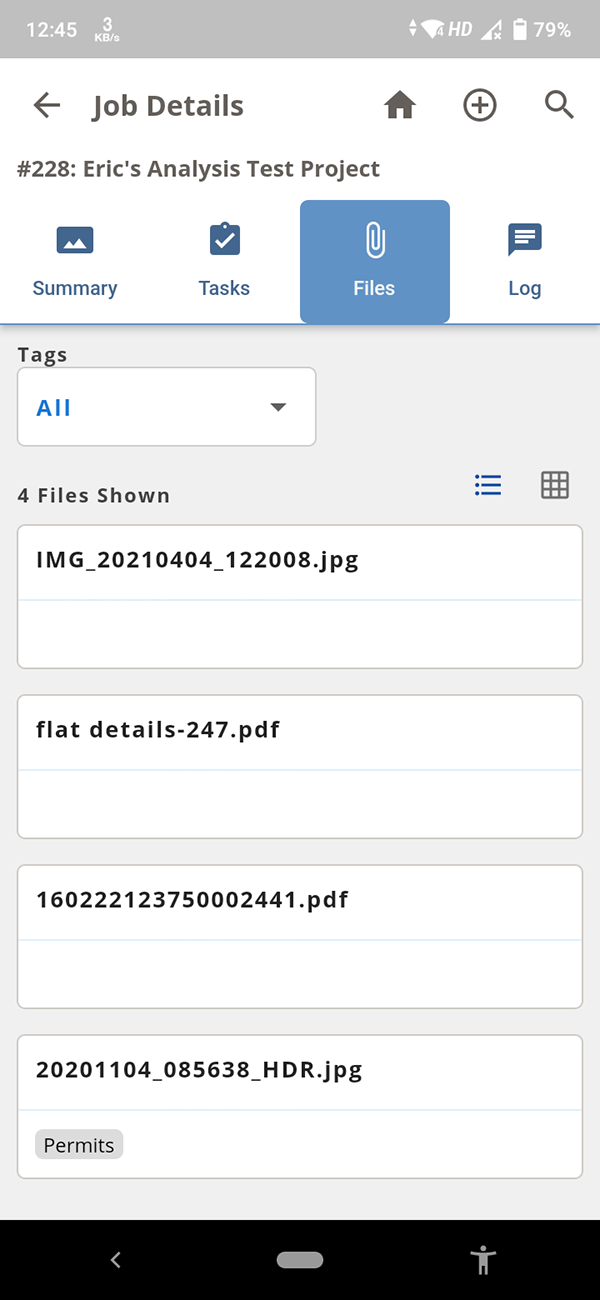Switch to the Summary tab
This screenshot has height=1300, width=600.
click(74, 260)
